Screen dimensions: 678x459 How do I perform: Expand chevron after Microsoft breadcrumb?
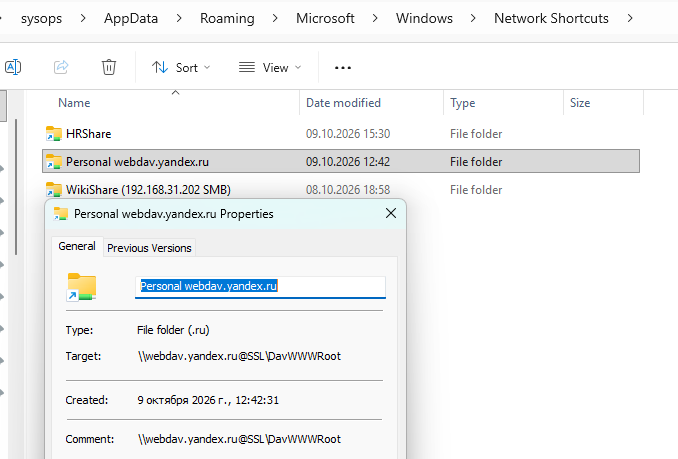(375, 18)
